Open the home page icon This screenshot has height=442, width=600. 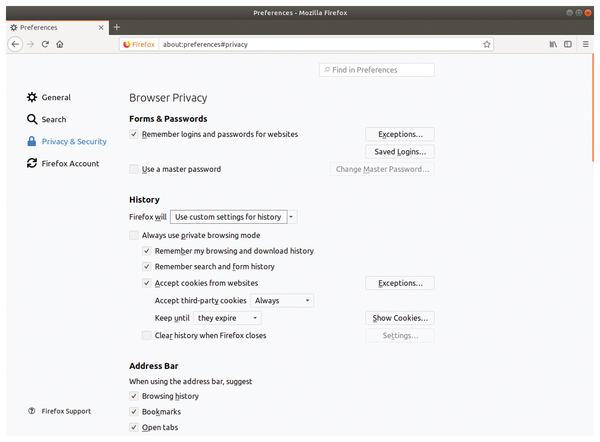coord(60,44)
